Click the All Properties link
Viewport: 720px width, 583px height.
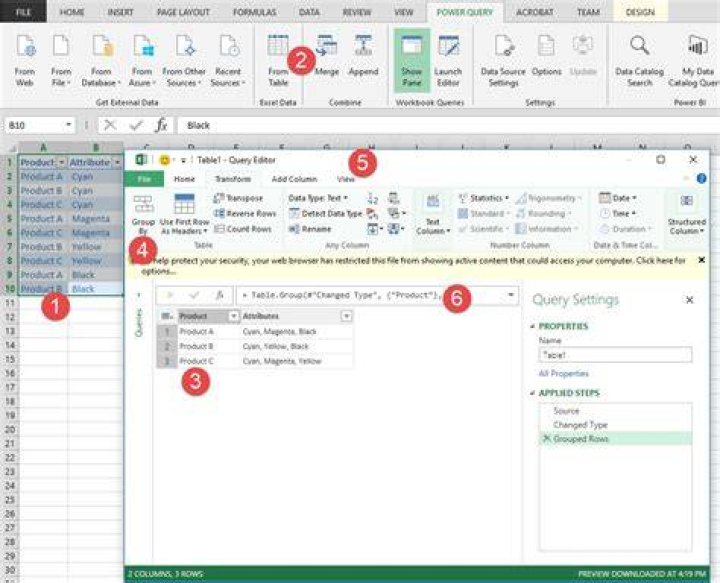[563, 373]
